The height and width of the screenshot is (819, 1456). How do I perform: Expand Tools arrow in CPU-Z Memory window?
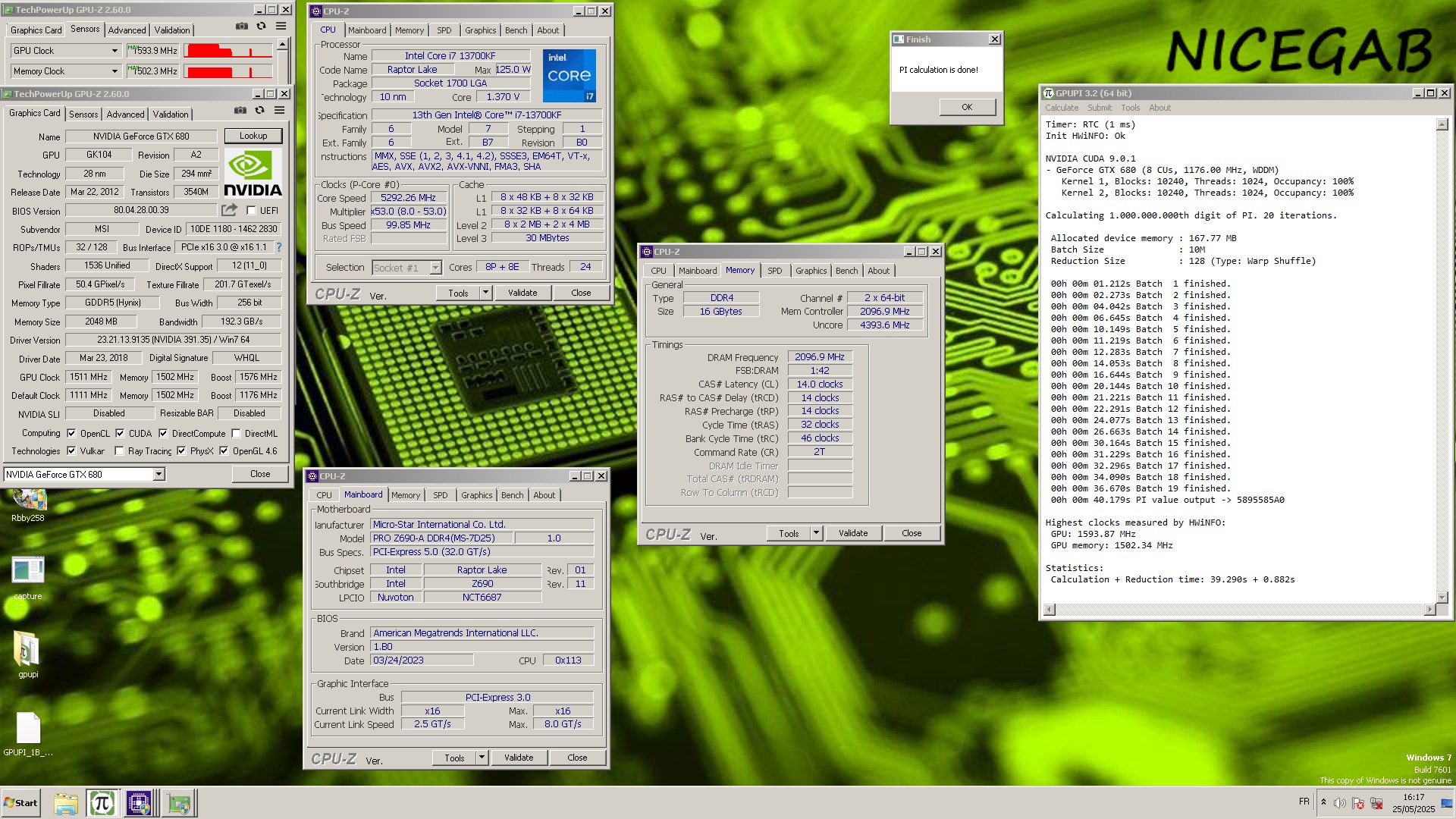click(816, 533)
